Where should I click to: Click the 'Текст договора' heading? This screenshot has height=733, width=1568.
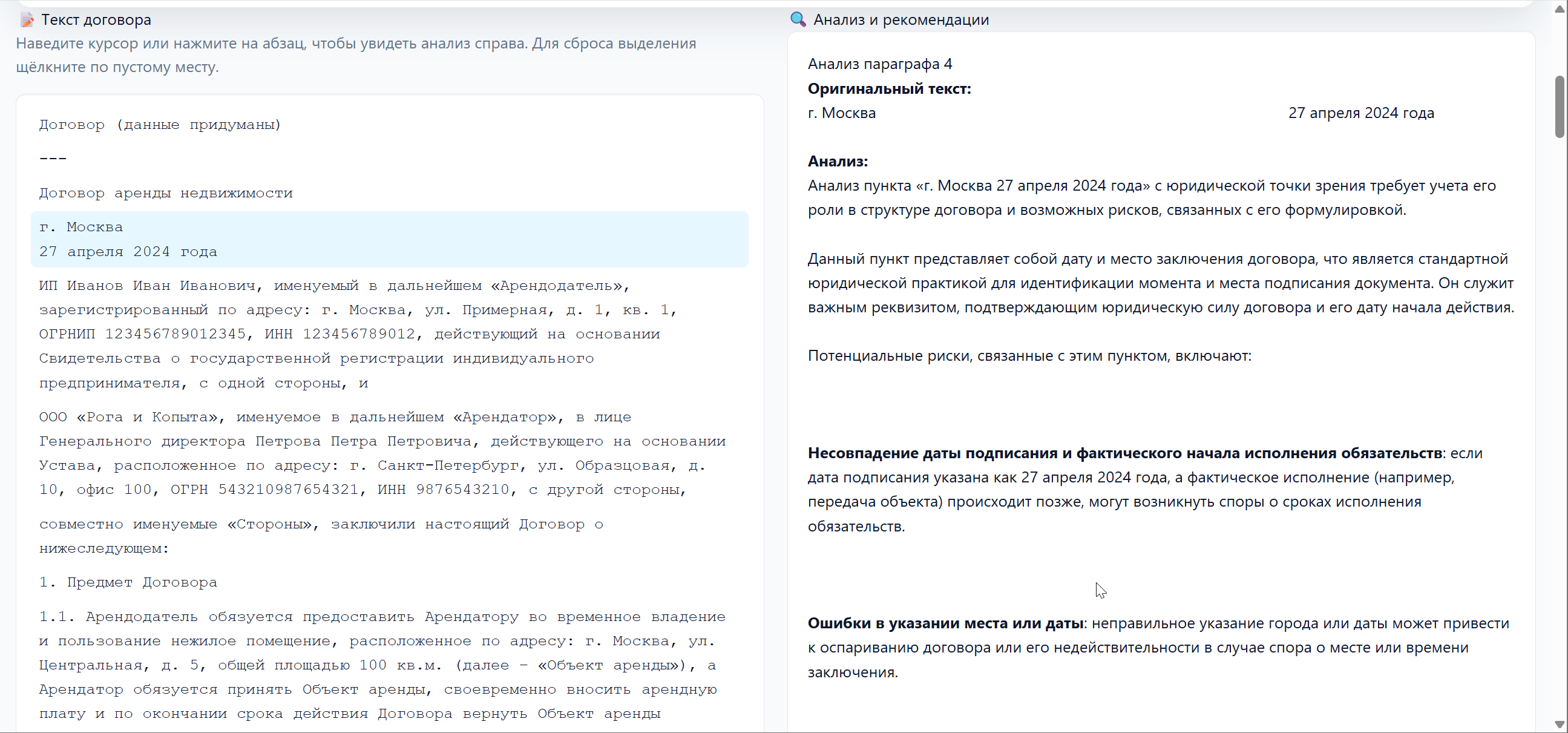tap(96, 20)
